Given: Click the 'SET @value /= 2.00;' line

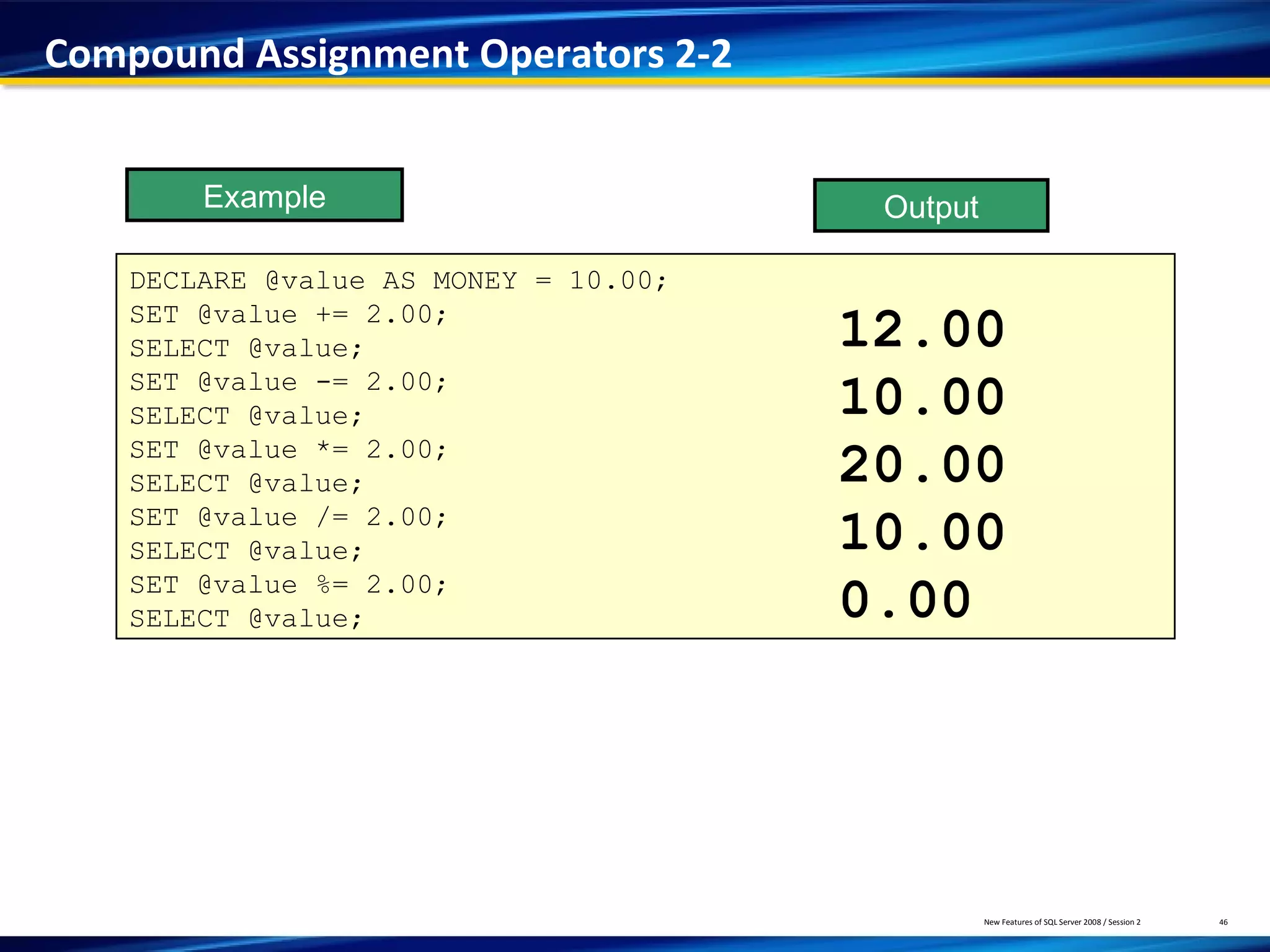Looking at the screenshot, I should click(288, 518).
